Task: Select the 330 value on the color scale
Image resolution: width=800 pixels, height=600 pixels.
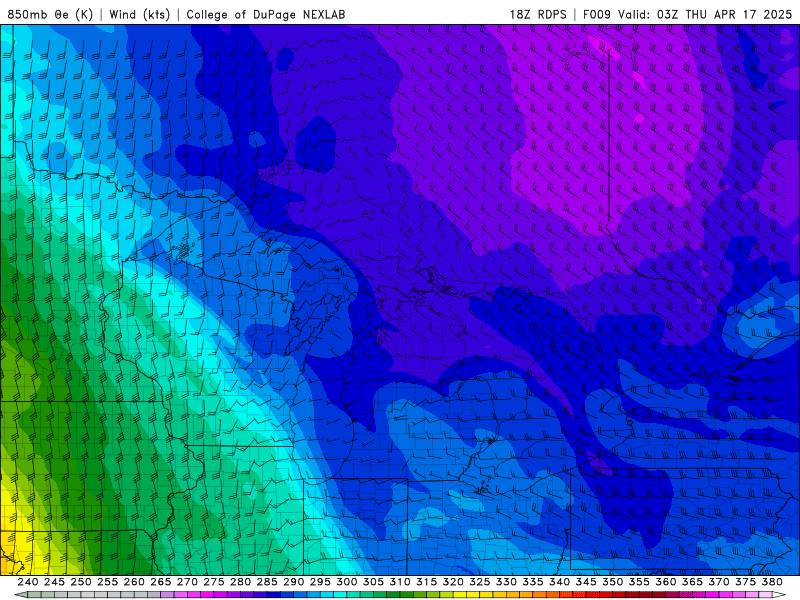Action: coord(506,582)
